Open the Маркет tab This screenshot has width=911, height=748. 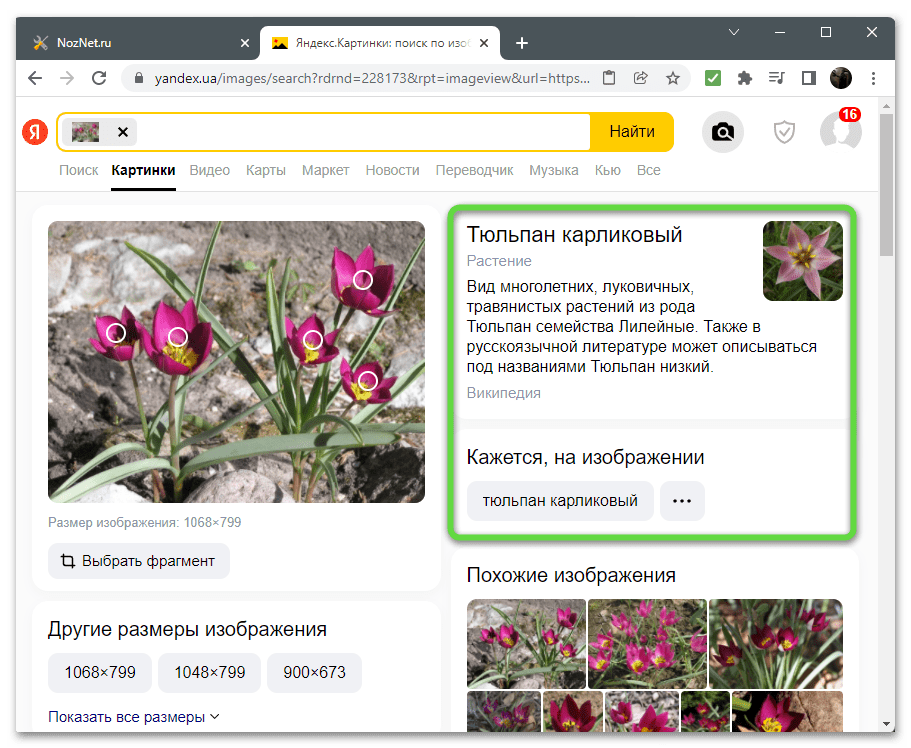click(x=325, y=170)
